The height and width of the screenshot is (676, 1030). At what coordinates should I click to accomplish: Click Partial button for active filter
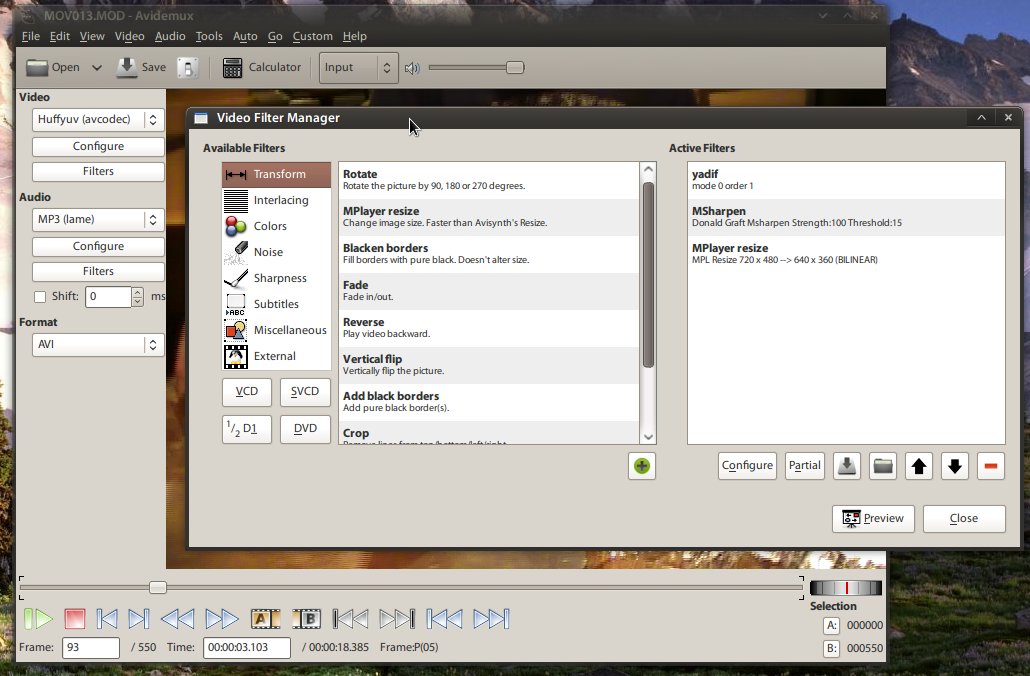[805, 466]
